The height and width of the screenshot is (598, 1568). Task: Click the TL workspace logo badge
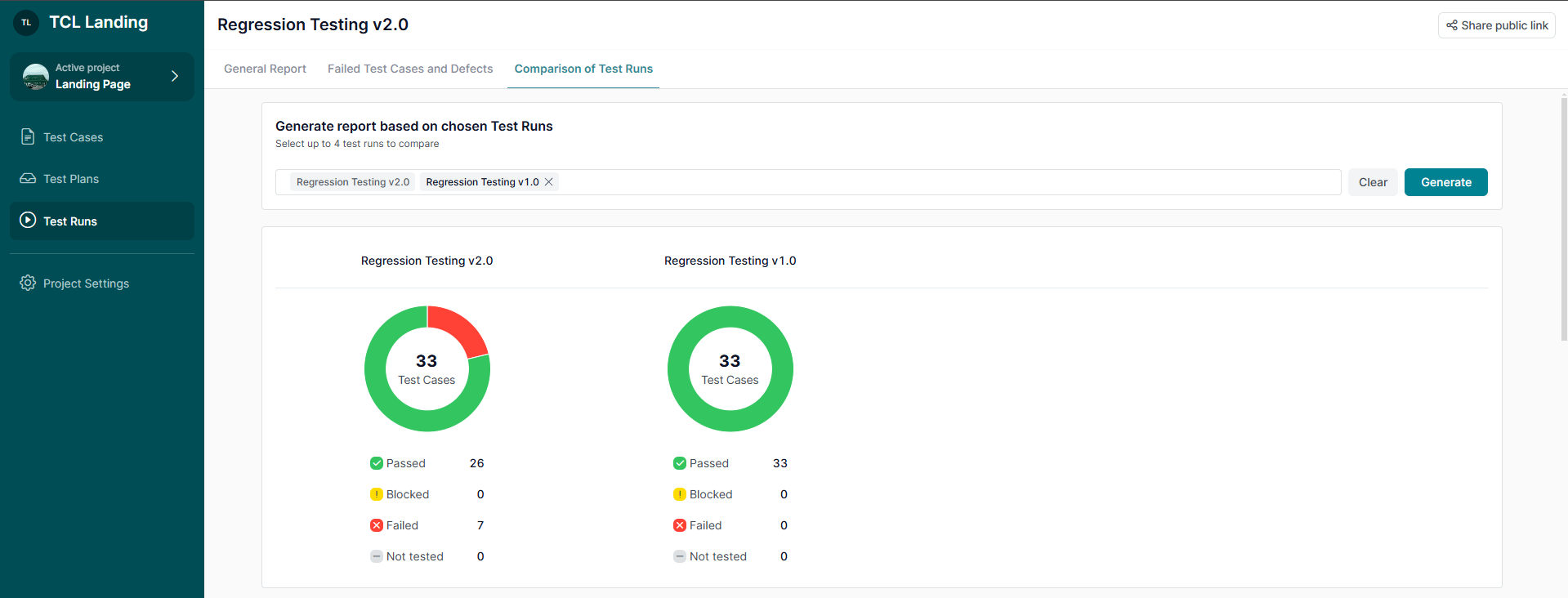coord(26,23)
